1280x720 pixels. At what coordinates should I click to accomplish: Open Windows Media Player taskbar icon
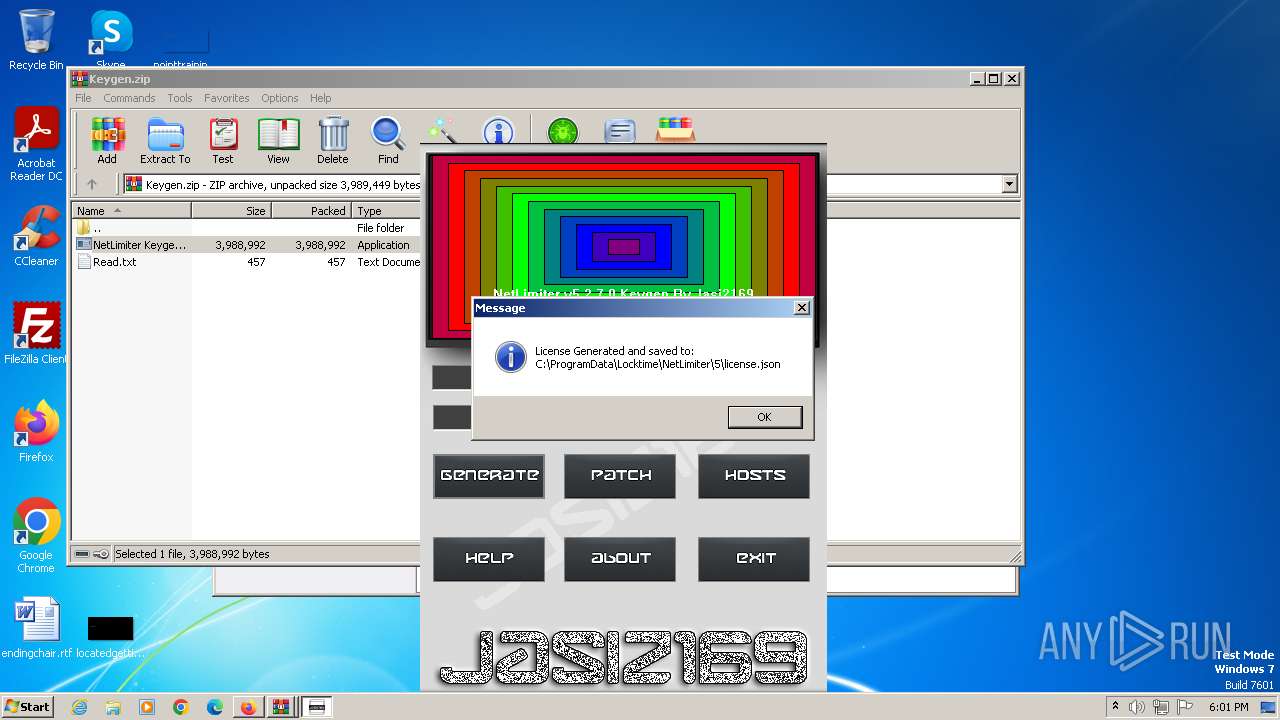click(x=147, y=707)
